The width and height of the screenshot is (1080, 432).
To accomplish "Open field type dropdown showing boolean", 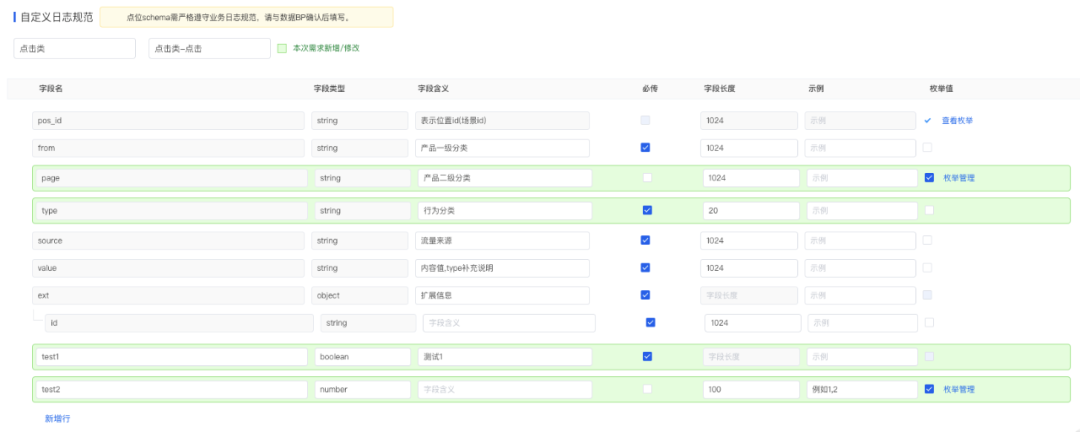I will pos(362,356).
